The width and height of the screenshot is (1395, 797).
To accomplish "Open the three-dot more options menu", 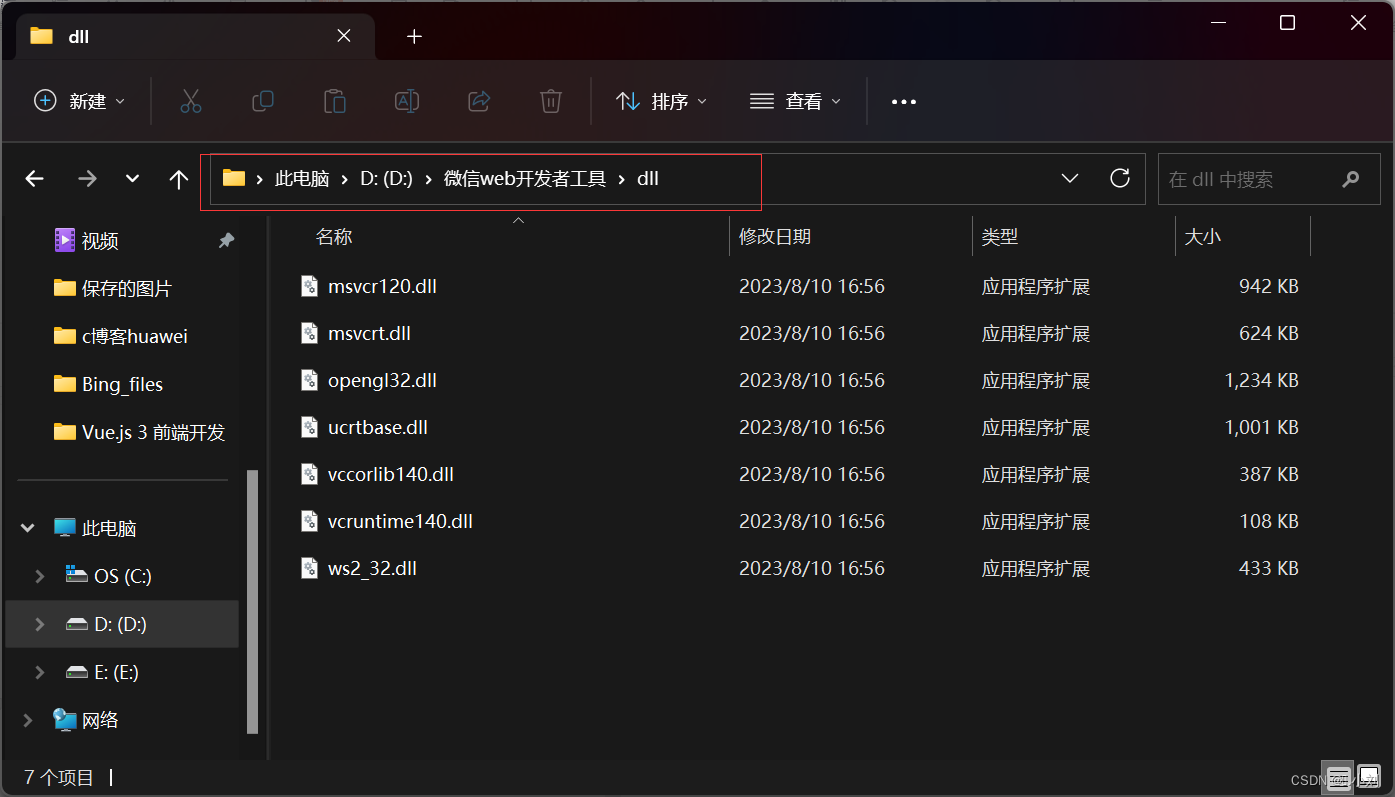I will [x=904, y=102].
